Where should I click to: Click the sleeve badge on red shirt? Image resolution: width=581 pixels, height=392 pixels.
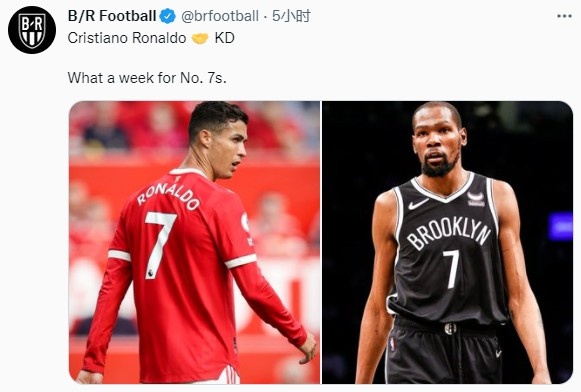pos(245,222)
